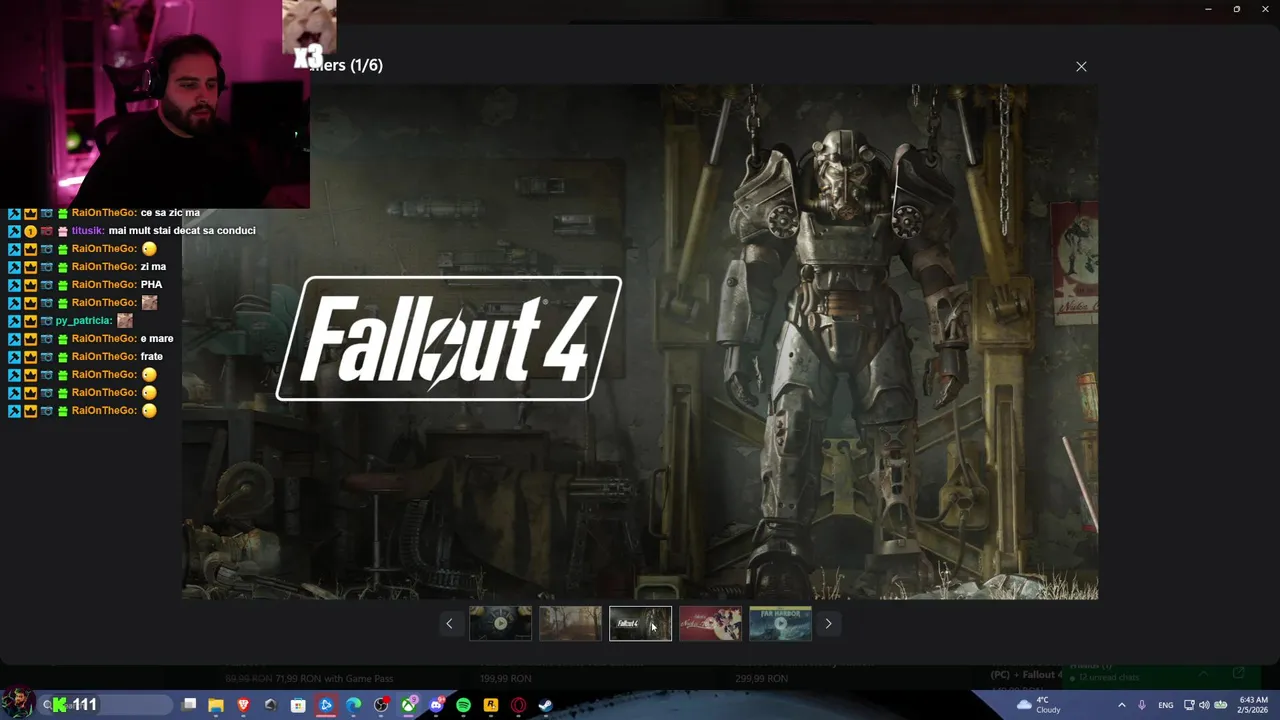Viewport: 1280px width, 720px height.
Task: Launch Brave browser from the taskbar
Action: (x=243, y=705)
